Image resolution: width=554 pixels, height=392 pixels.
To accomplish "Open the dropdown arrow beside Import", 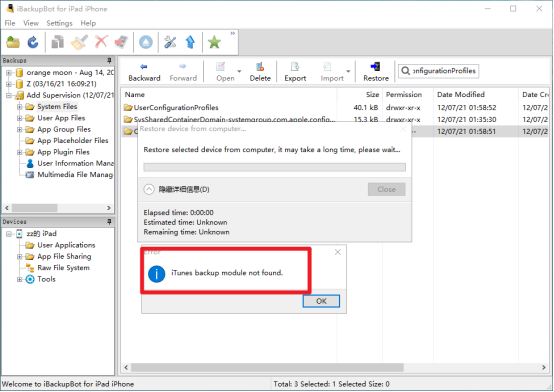I will pos(348,71).
